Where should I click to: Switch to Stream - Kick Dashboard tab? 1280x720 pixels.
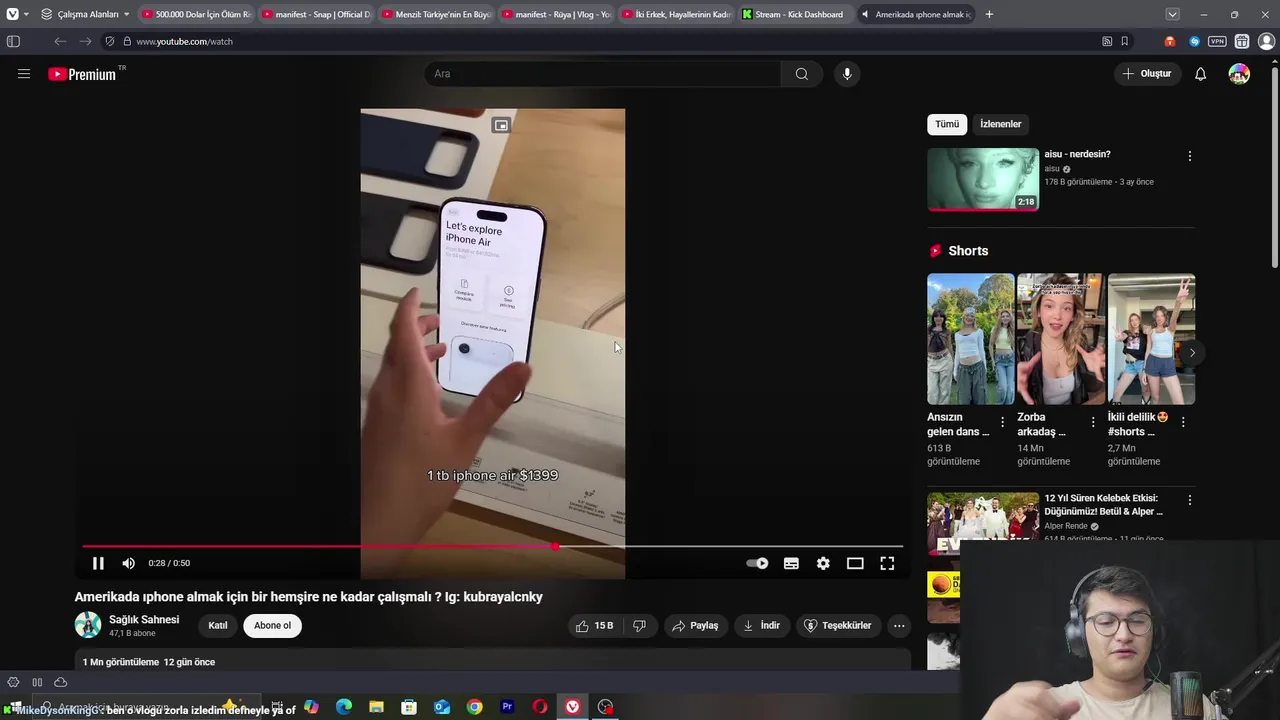pos(795,14)
